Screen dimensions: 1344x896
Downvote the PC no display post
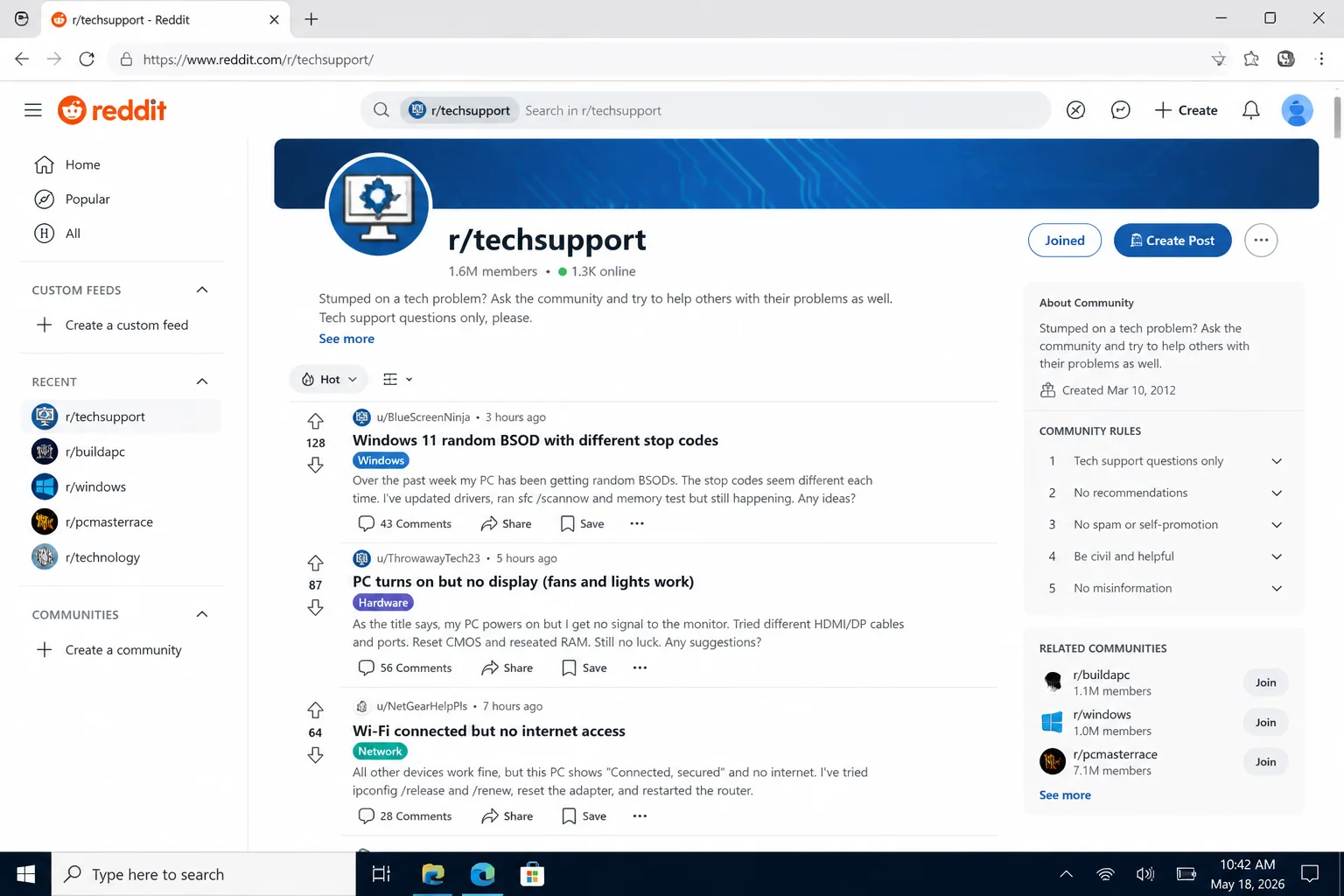(316, 607)
